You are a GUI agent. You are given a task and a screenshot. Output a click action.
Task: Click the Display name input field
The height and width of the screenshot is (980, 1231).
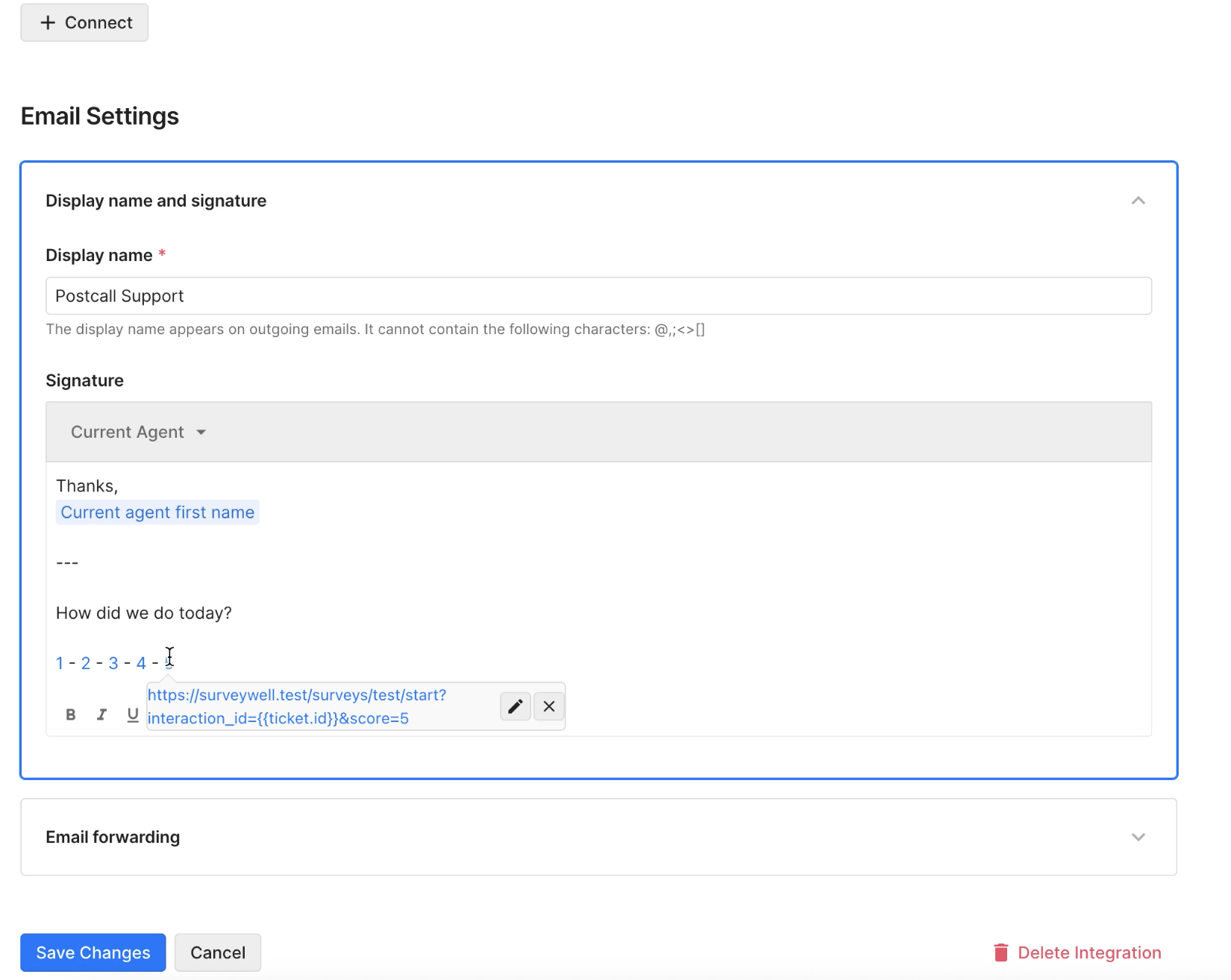598,296
